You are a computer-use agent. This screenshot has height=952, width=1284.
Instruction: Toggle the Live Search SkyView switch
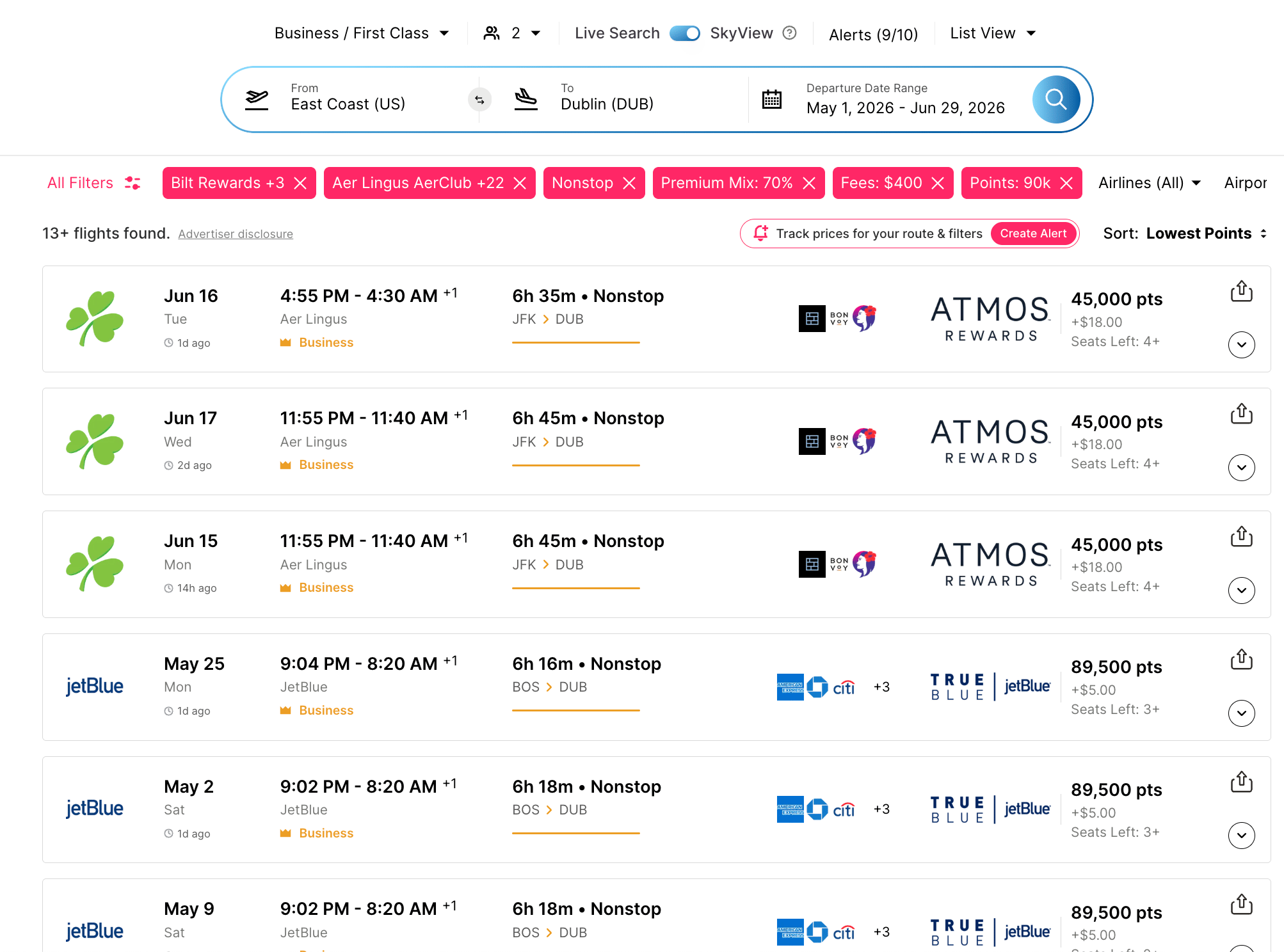click(684, 33)
